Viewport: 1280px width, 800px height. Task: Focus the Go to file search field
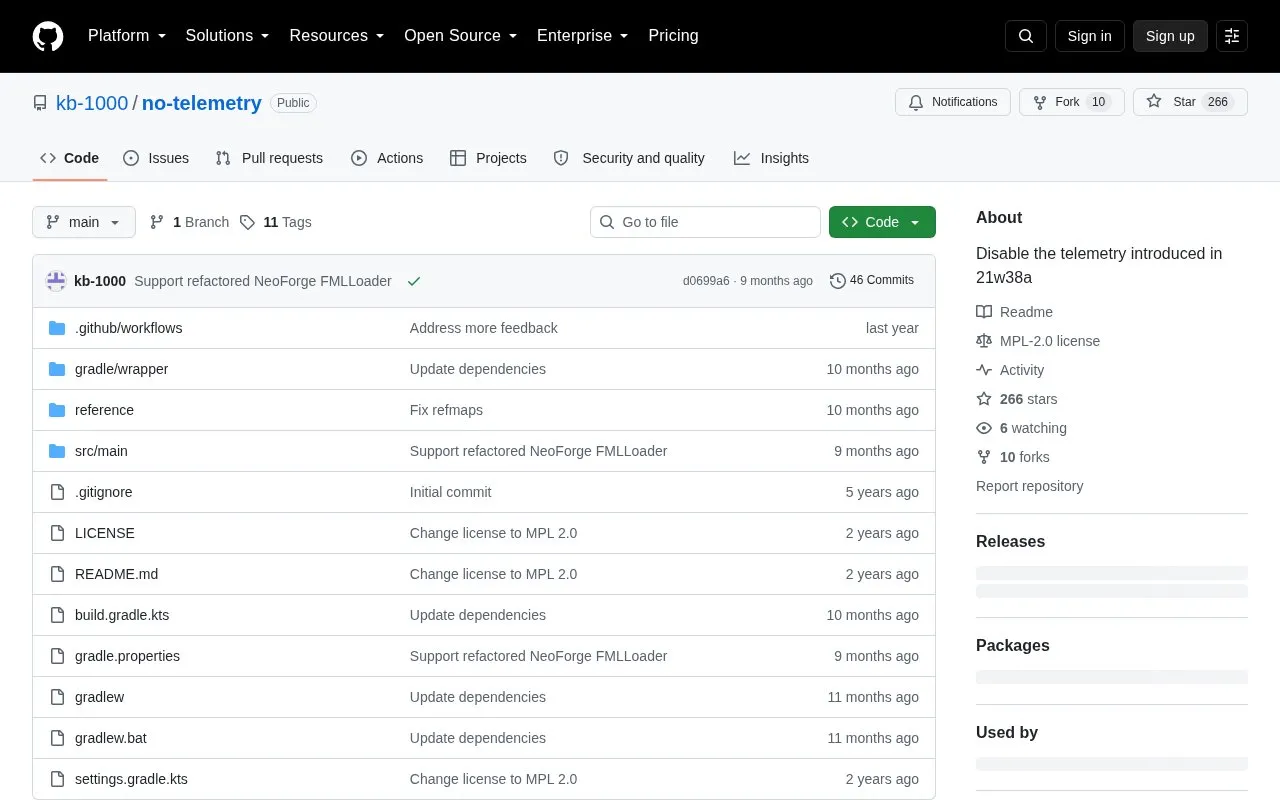point(705,222)
